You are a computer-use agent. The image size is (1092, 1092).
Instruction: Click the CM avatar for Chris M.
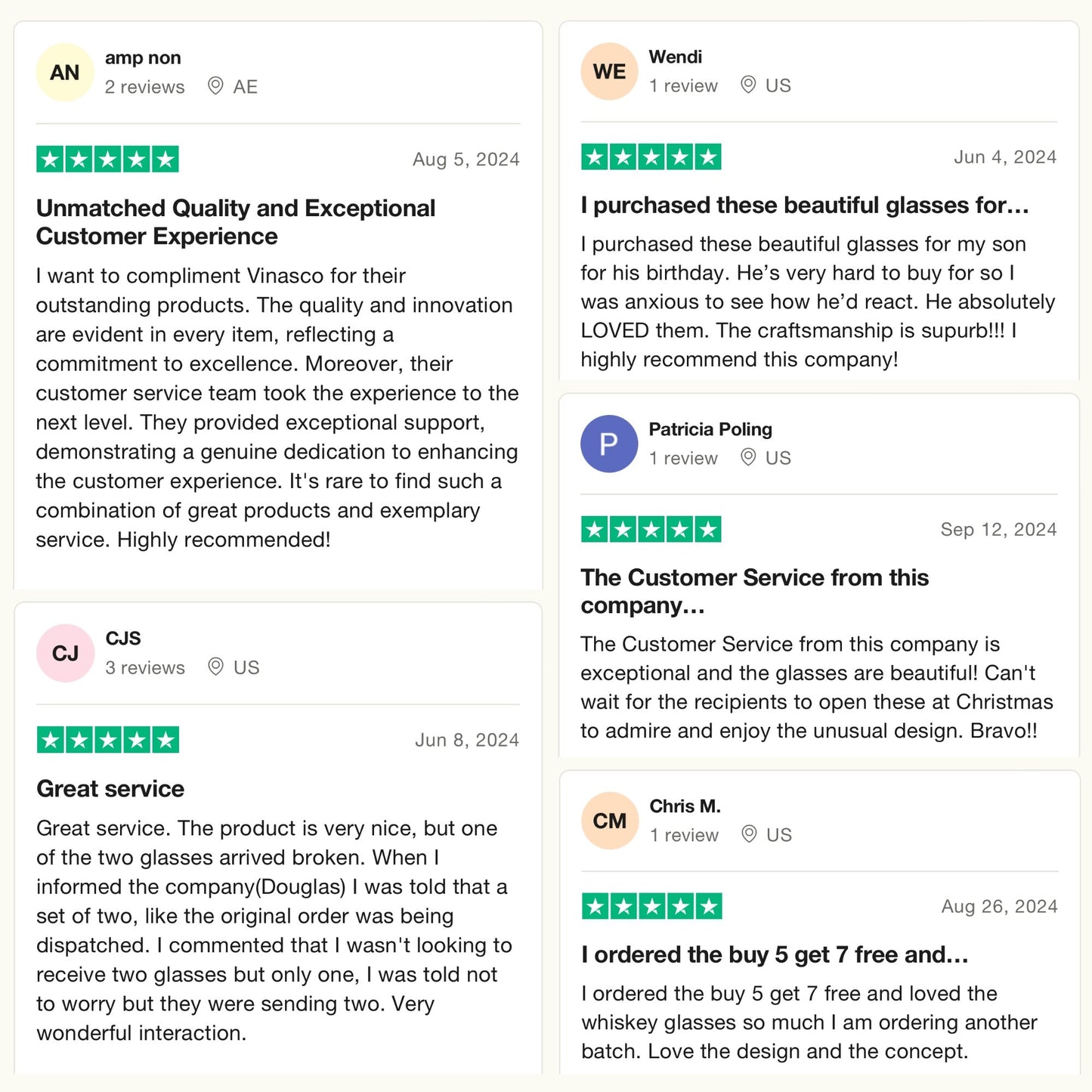point(610,821)
